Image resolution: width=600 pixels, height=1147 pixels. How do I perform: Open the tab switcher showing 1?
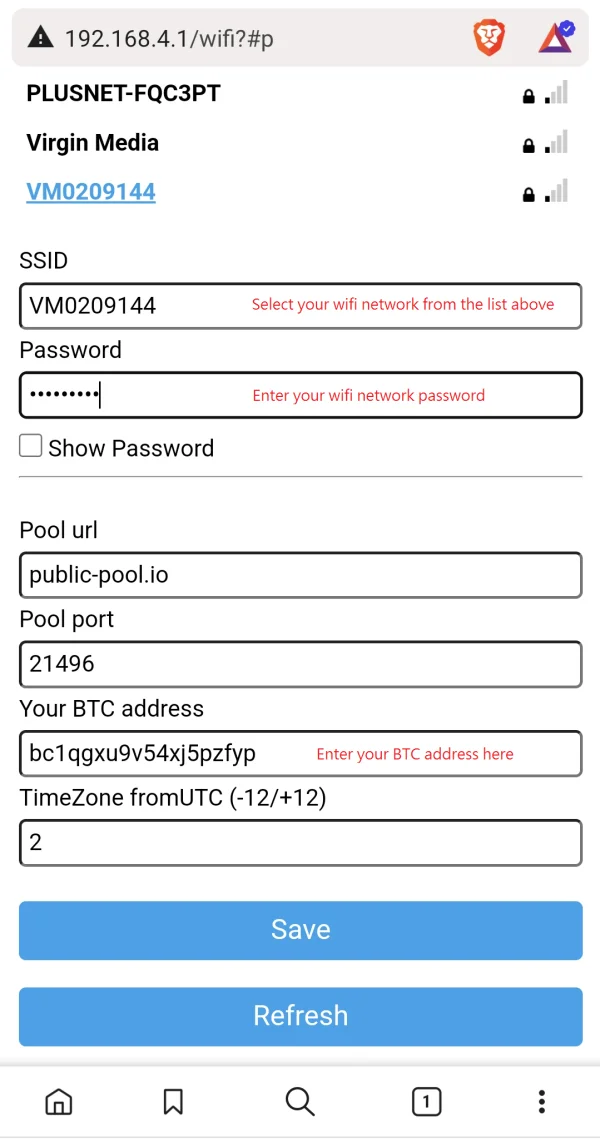pyautogui.click(x=426, y=1101)
